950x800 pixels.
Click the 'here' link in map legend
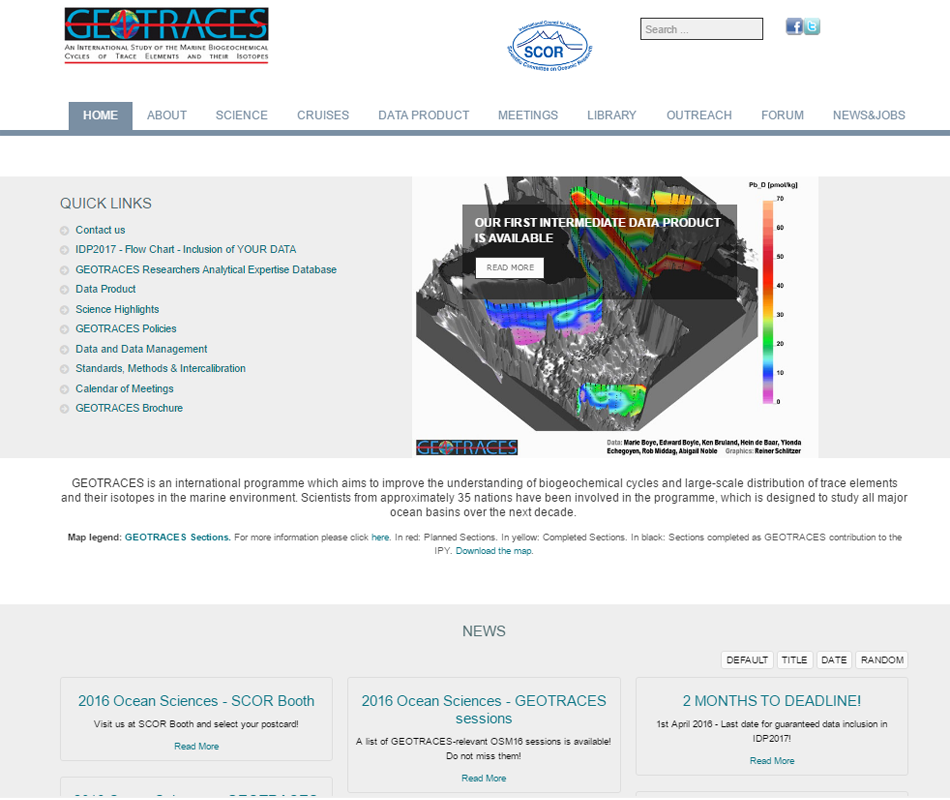point(380,538)
